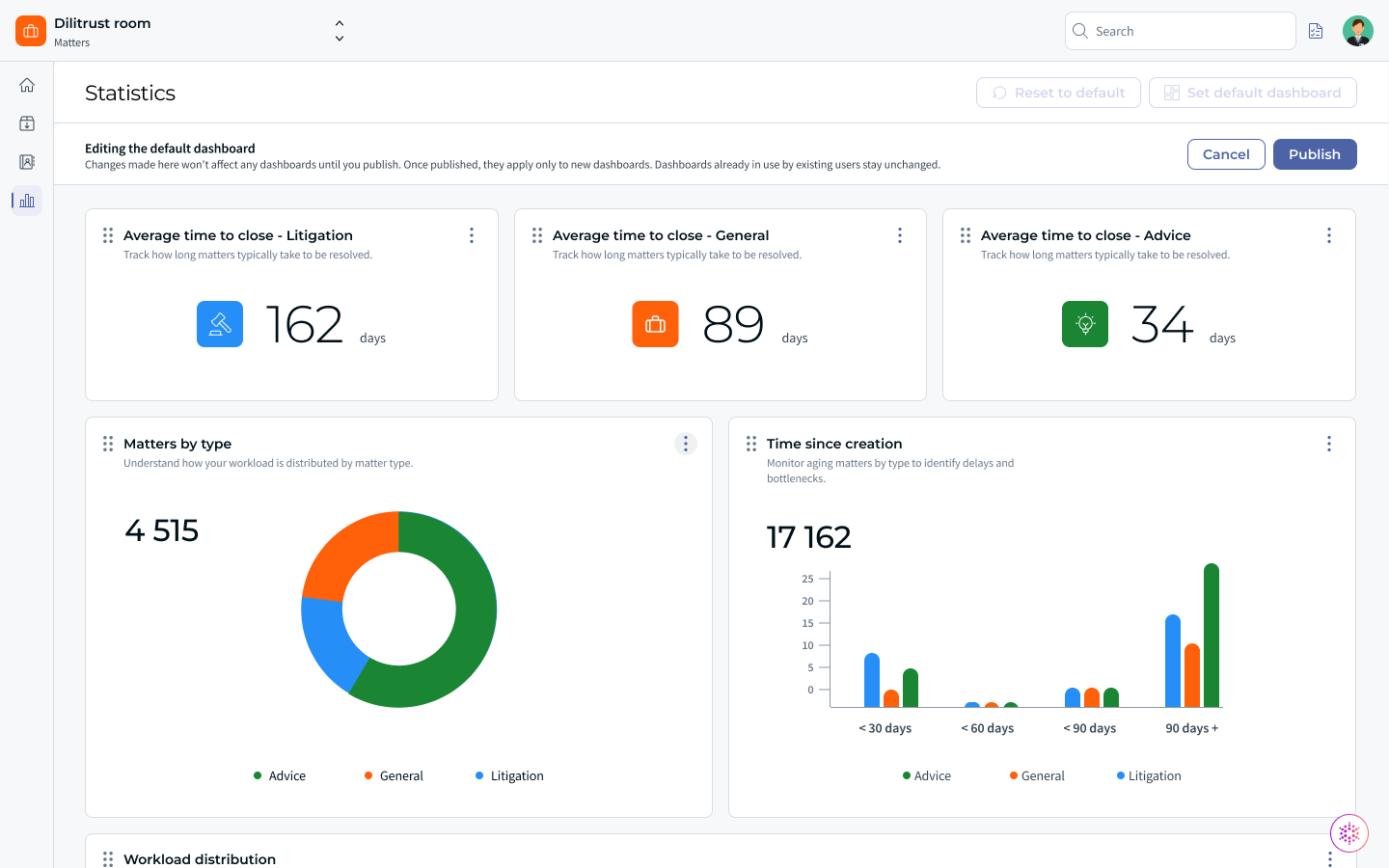The height and width of the screenshot is (868, 1389).
Task: Open options menu for General close-time card
Action: click(x=900, y=235)
